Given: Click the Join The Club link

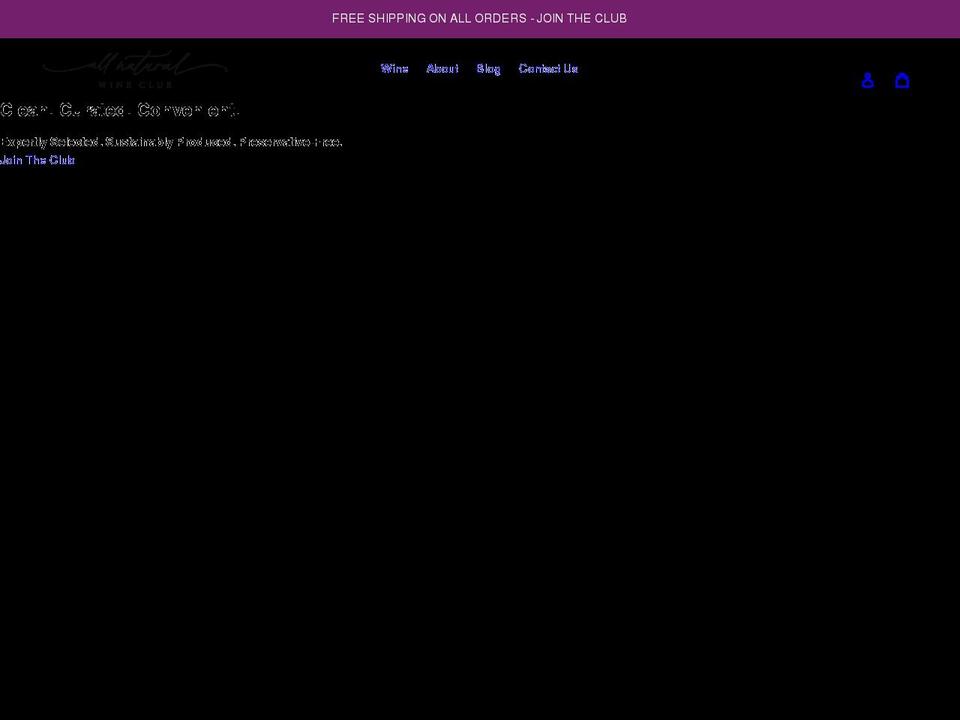Looking at the screenshot, I should 37,160.
